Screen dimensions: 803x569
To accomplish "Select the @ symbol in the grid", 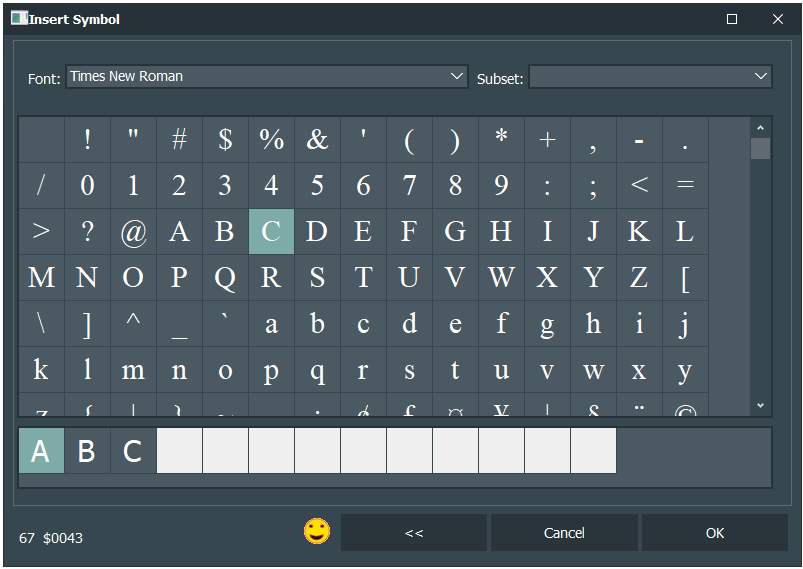I will (133, 231).
